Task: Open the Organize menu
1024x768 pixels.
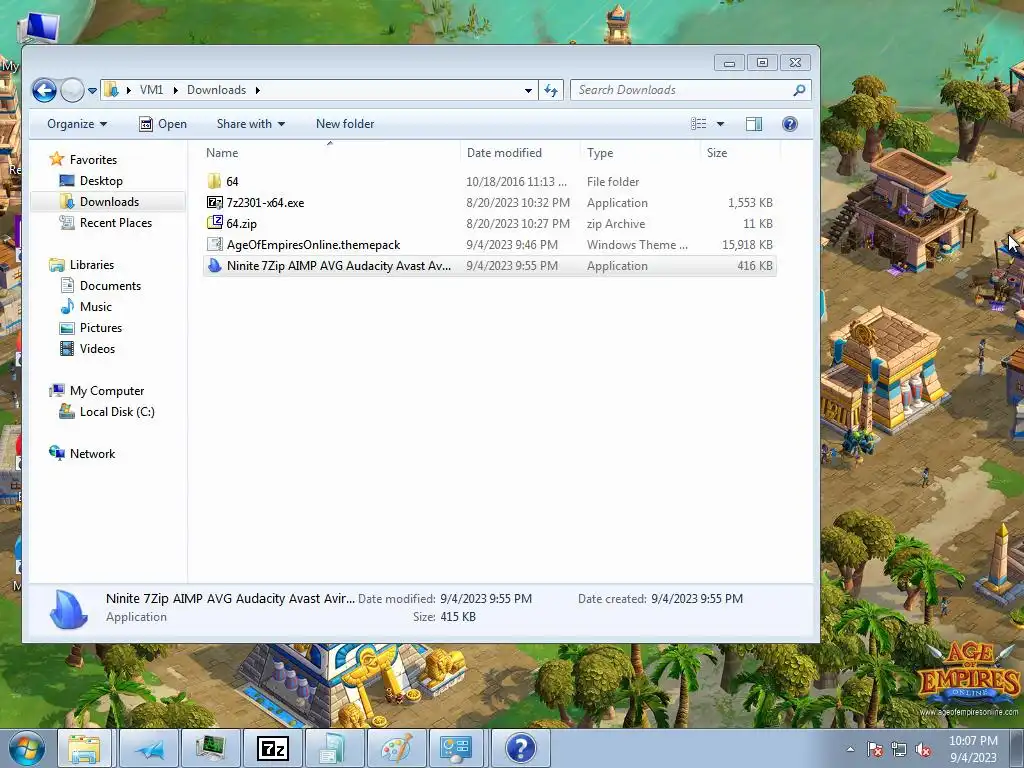Action: (x=76, y=124)
